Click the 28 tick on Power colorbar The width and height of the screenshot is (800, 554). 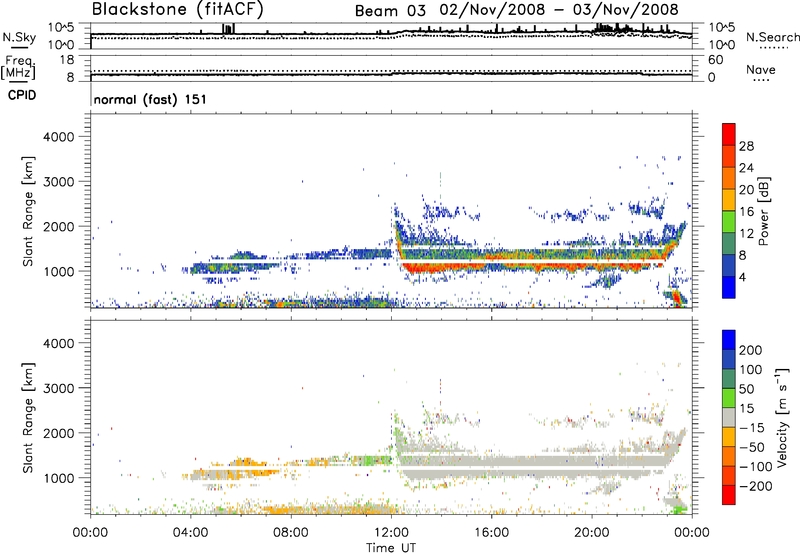tap(746, 146)
